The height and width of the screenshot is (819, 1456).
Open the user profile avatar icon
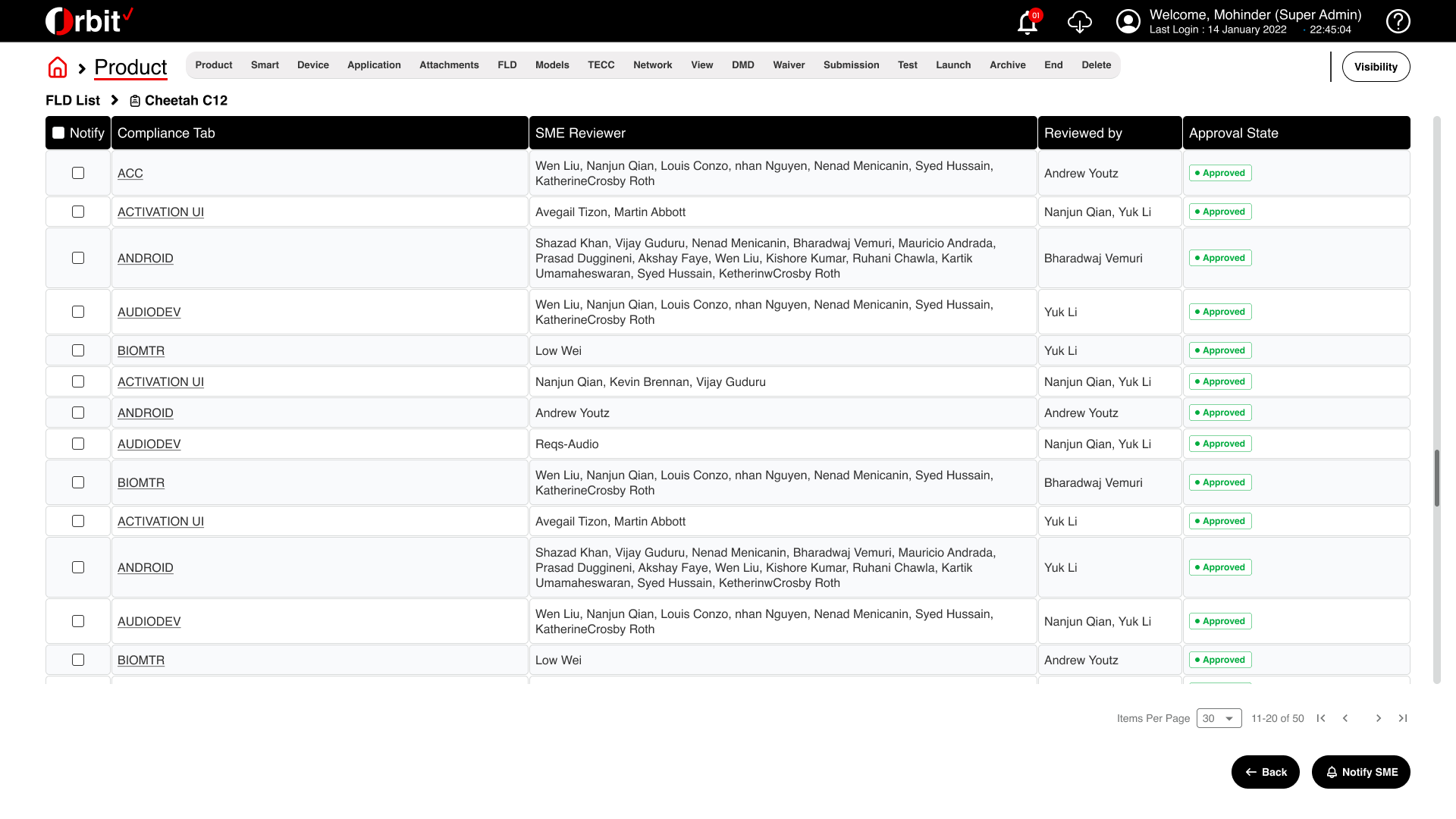pyautogui.click(x=1128, y=21)
